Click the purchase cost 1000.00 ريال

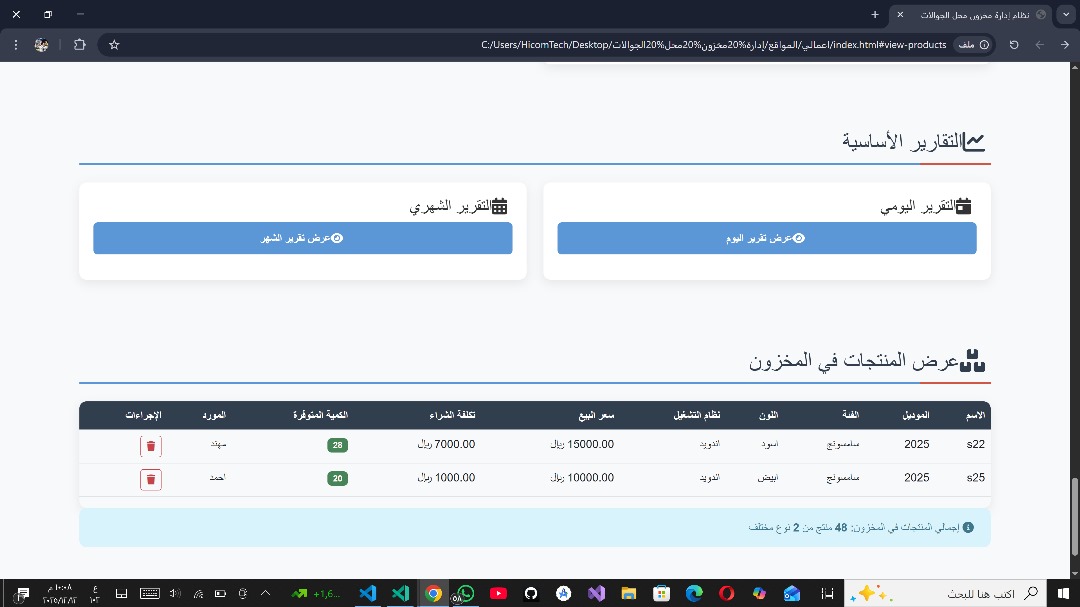click(x=446, y=477)
